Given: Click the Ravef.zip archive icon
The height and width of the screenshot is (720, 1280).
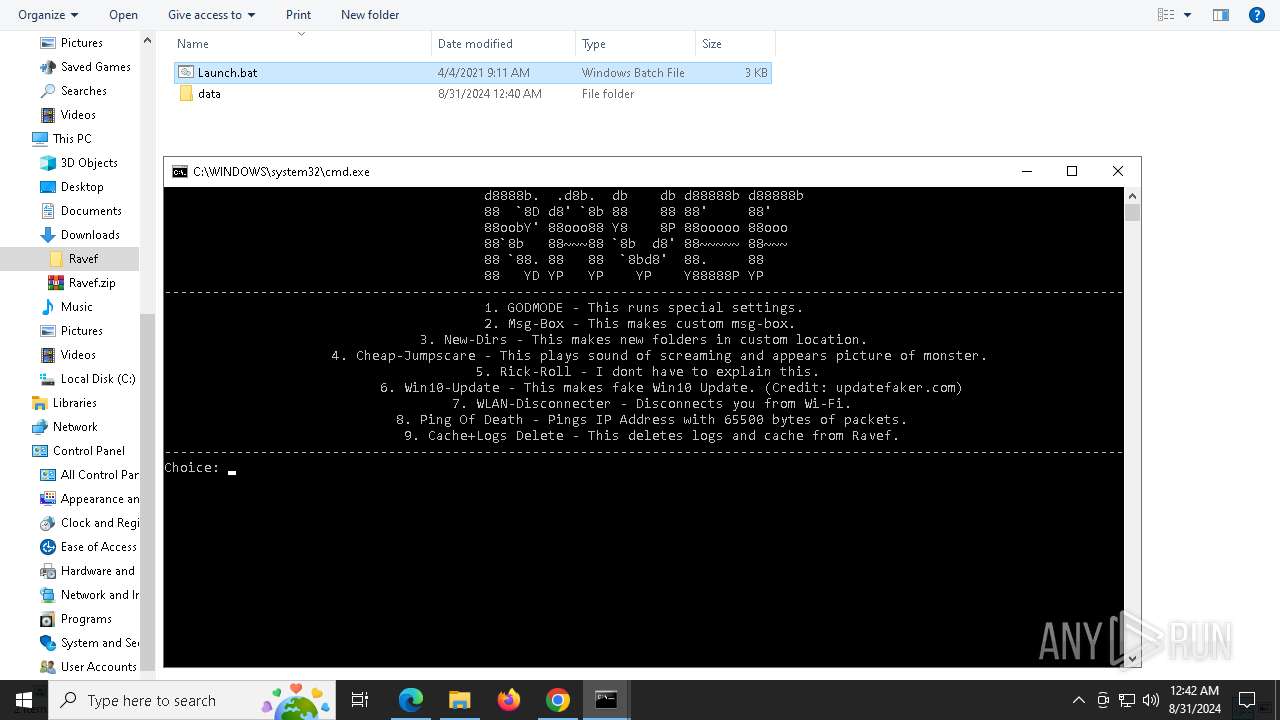Looking at the screenshot, I should point(56,283).
